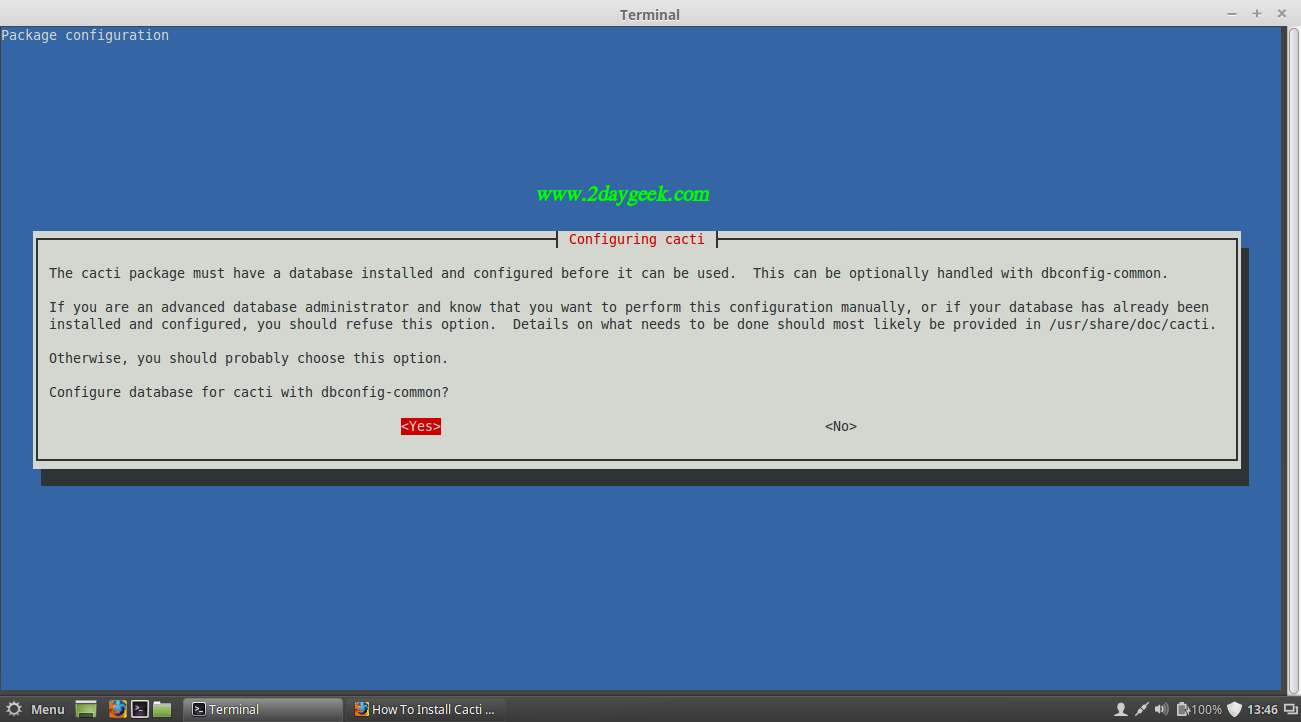Screen dimensions: 1301x722
Task: Launch Firefox from the panel launcher
Action: (x=117, y=709)
